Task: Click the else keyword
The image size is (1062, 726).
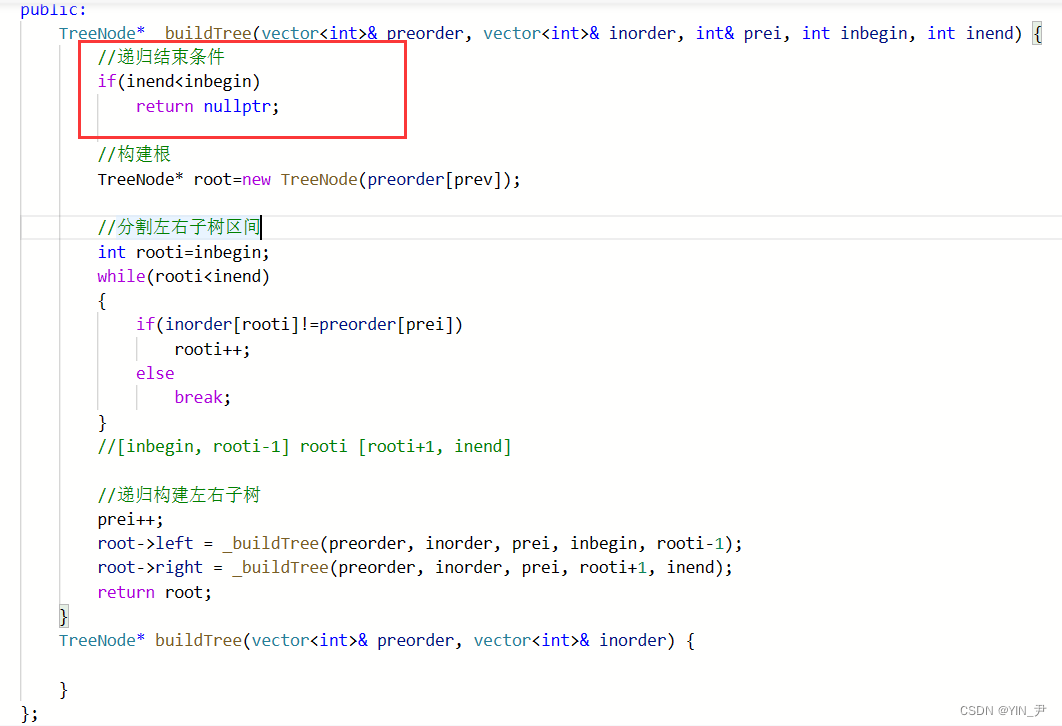Action: pos(155,373)
